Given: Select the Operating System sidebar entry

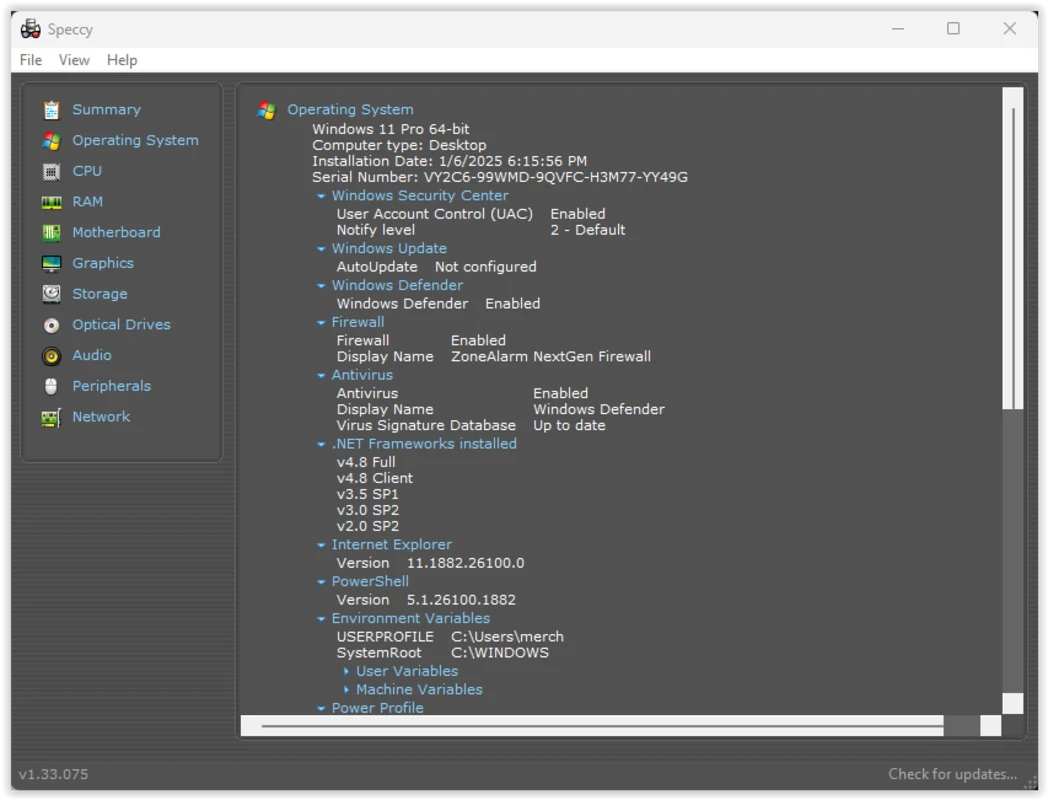Looking at the screenshot, I should click(135, 140).
